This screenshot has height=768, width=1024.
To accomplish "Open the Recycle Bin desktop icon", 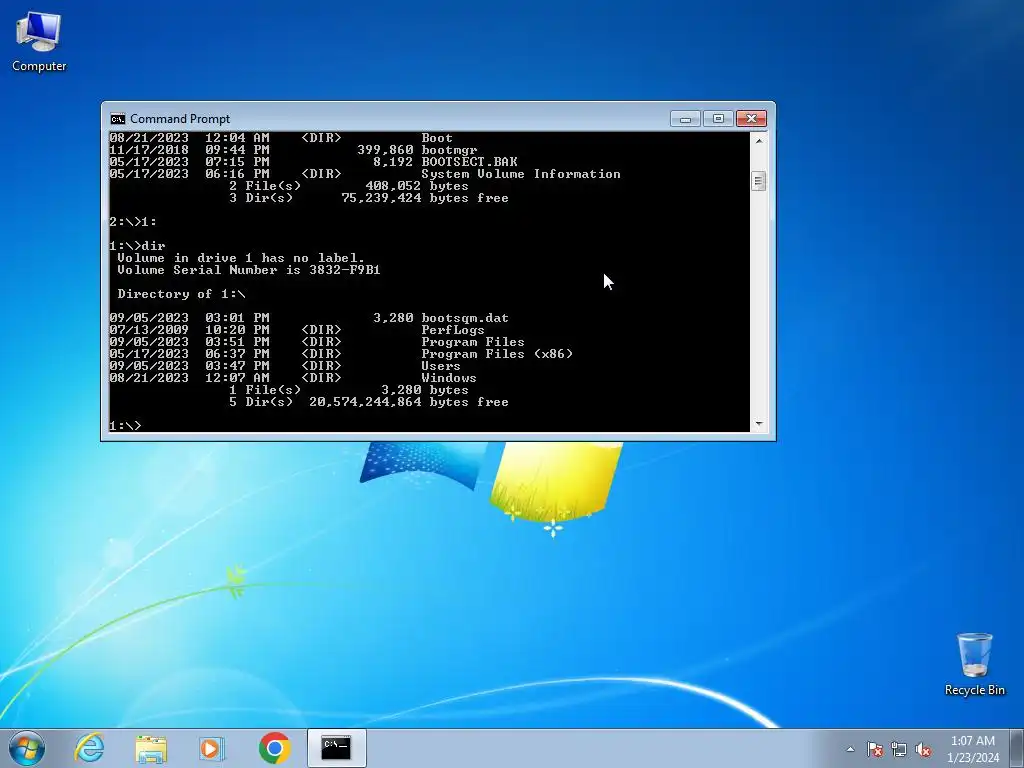I will 974,664.
